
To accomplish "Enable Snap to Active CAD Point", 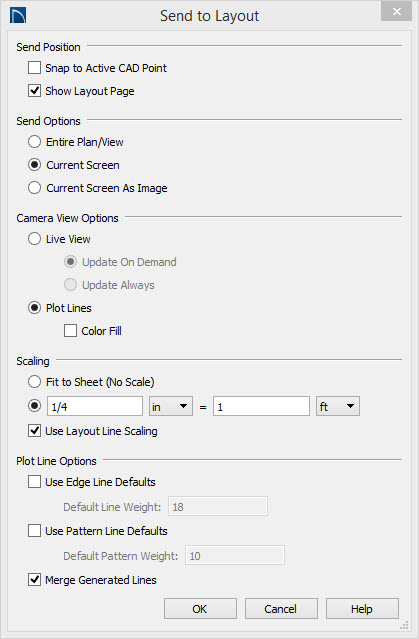I will click(35, 68).
